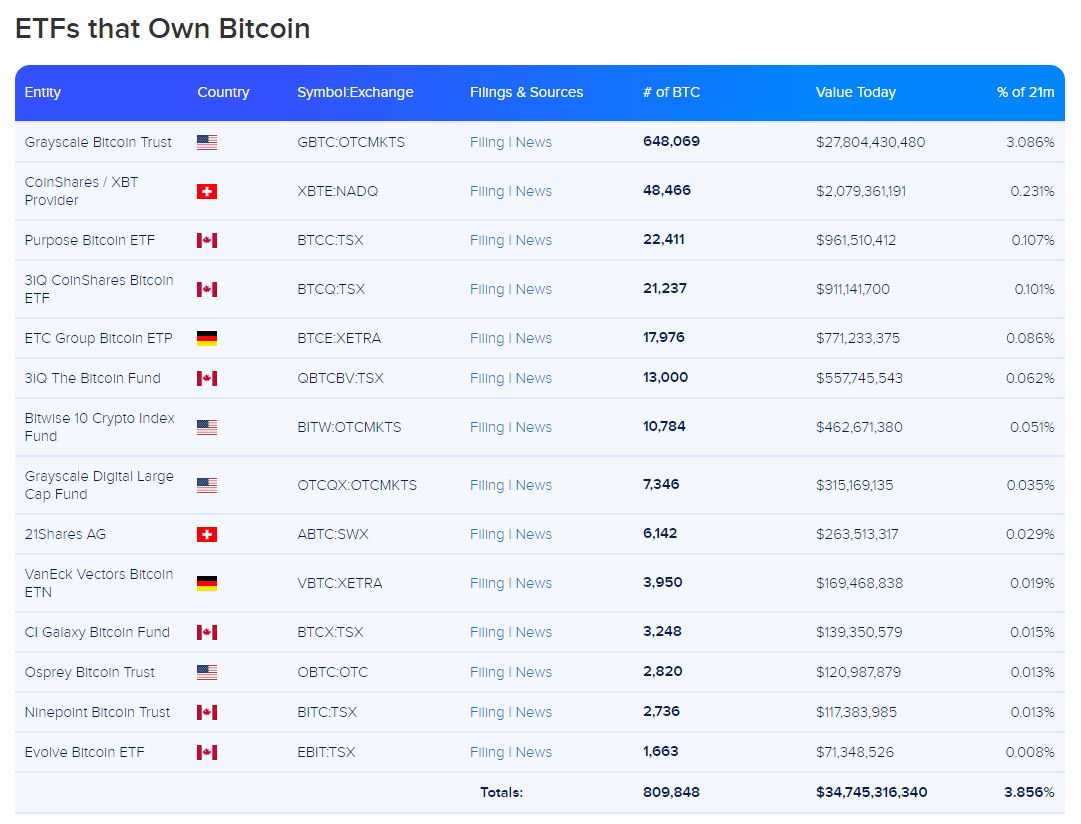Open Filing for 3iQ CoinShares Bitcoin ETF
This screenshot has height=824, width=1081.
click(487, 290)
